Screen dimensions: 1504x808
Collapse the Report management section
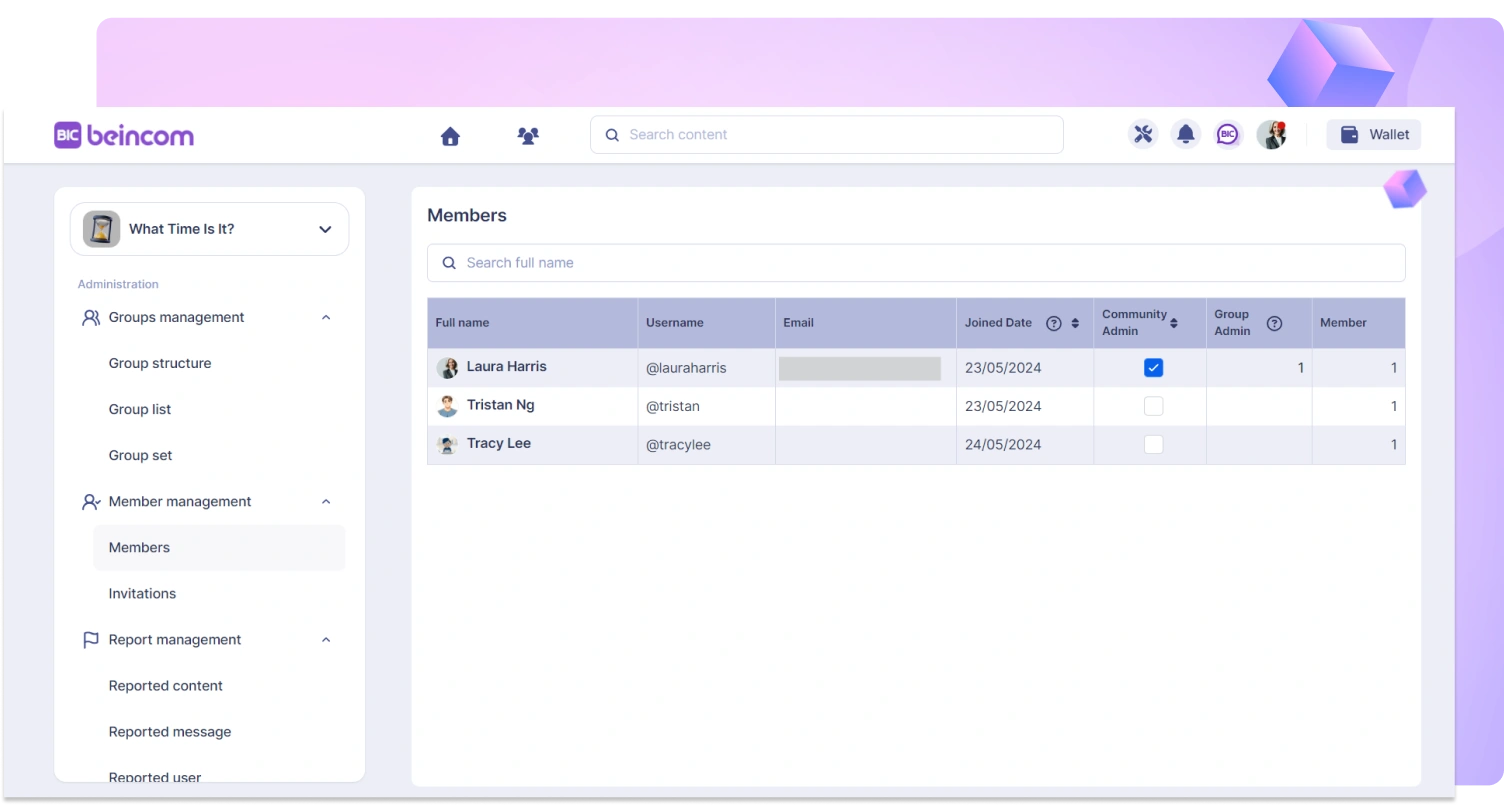(x=326, y=640)
